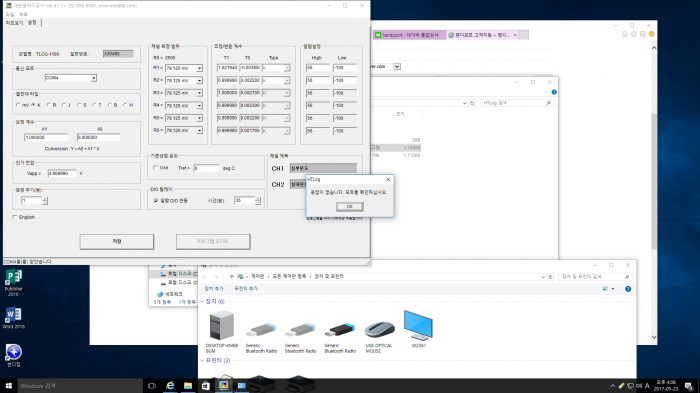The height and width of the screenshot is (393, 700).
Task: Open File Explorer from the taskbar
Action: pos(188,385)
